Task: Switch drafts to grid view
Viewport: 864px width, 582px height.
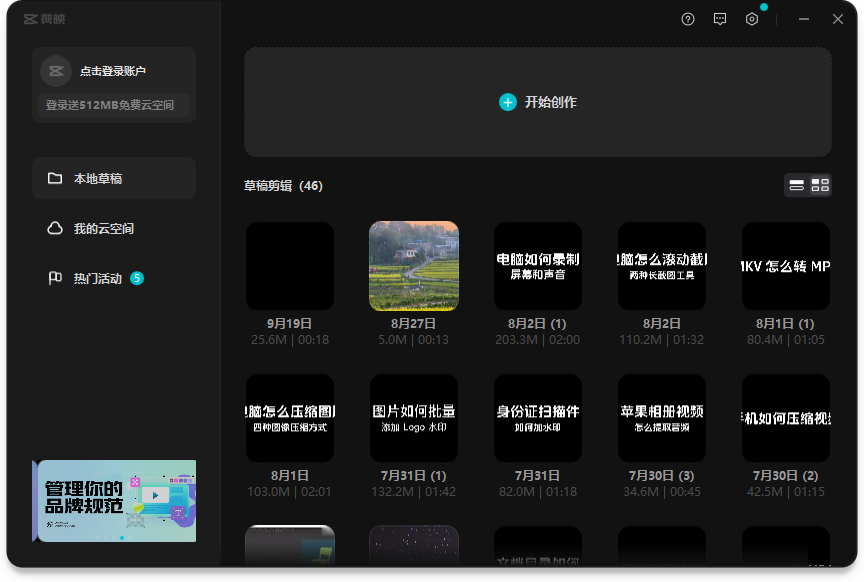Action: pos(820,185)
